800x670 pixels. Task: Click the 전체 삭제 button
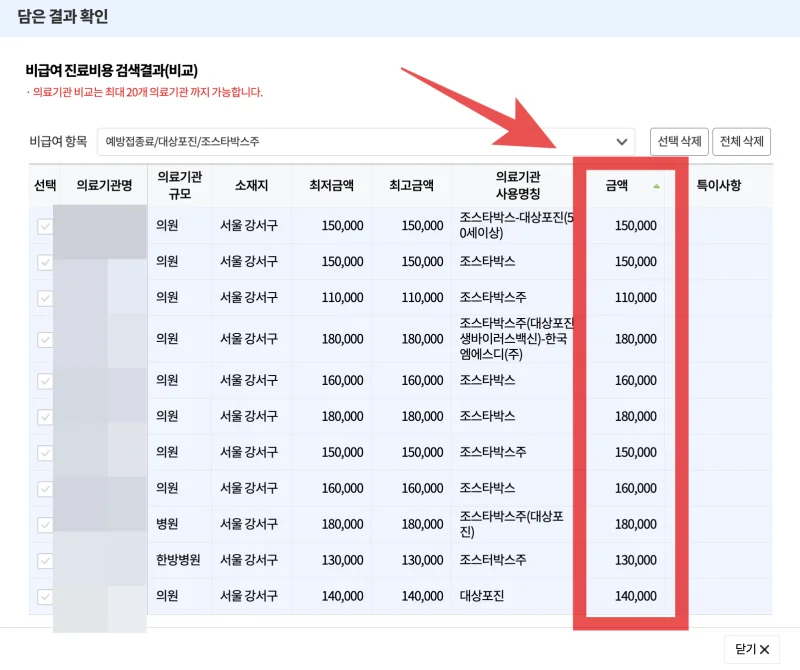744,141
